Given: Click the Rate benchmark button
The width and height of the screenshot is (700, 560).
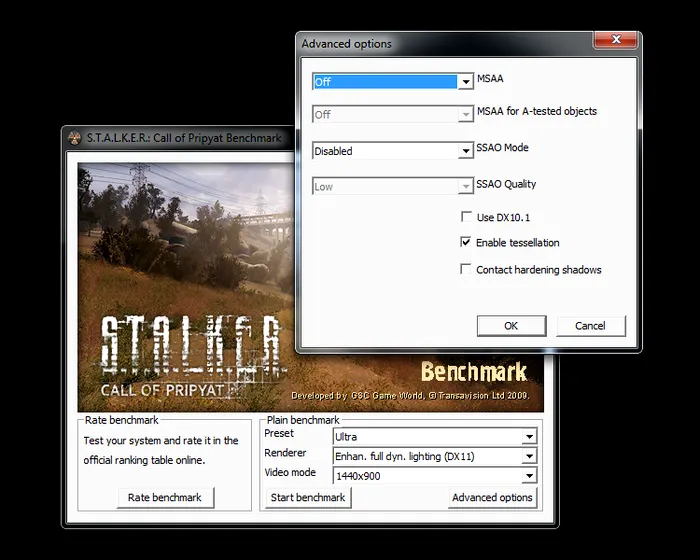Looking at the screenshot, I should [166, 497].
